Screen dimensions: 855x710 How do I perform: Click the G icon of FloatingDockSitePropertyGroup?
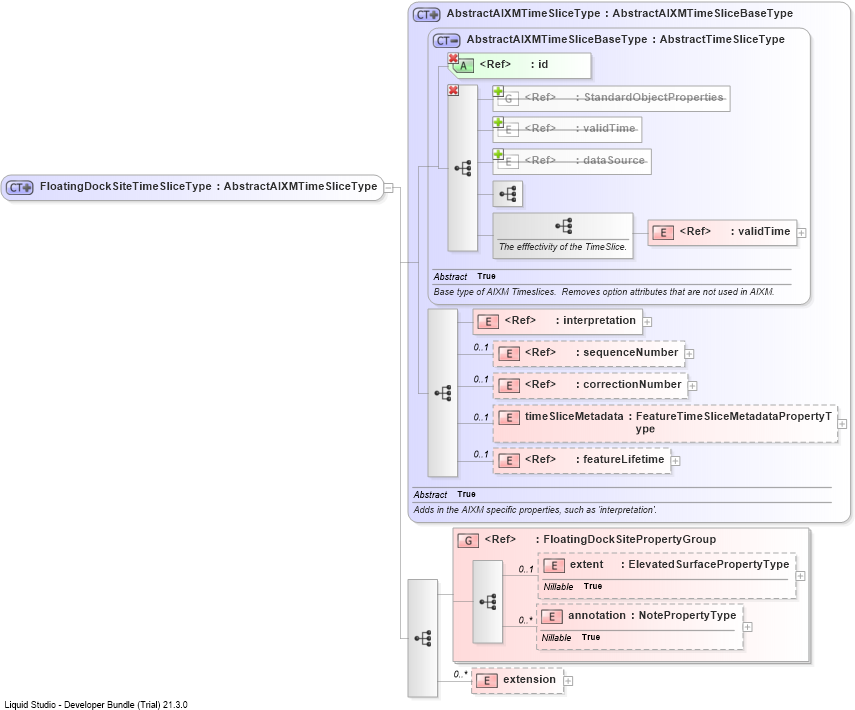pos(468,541)
